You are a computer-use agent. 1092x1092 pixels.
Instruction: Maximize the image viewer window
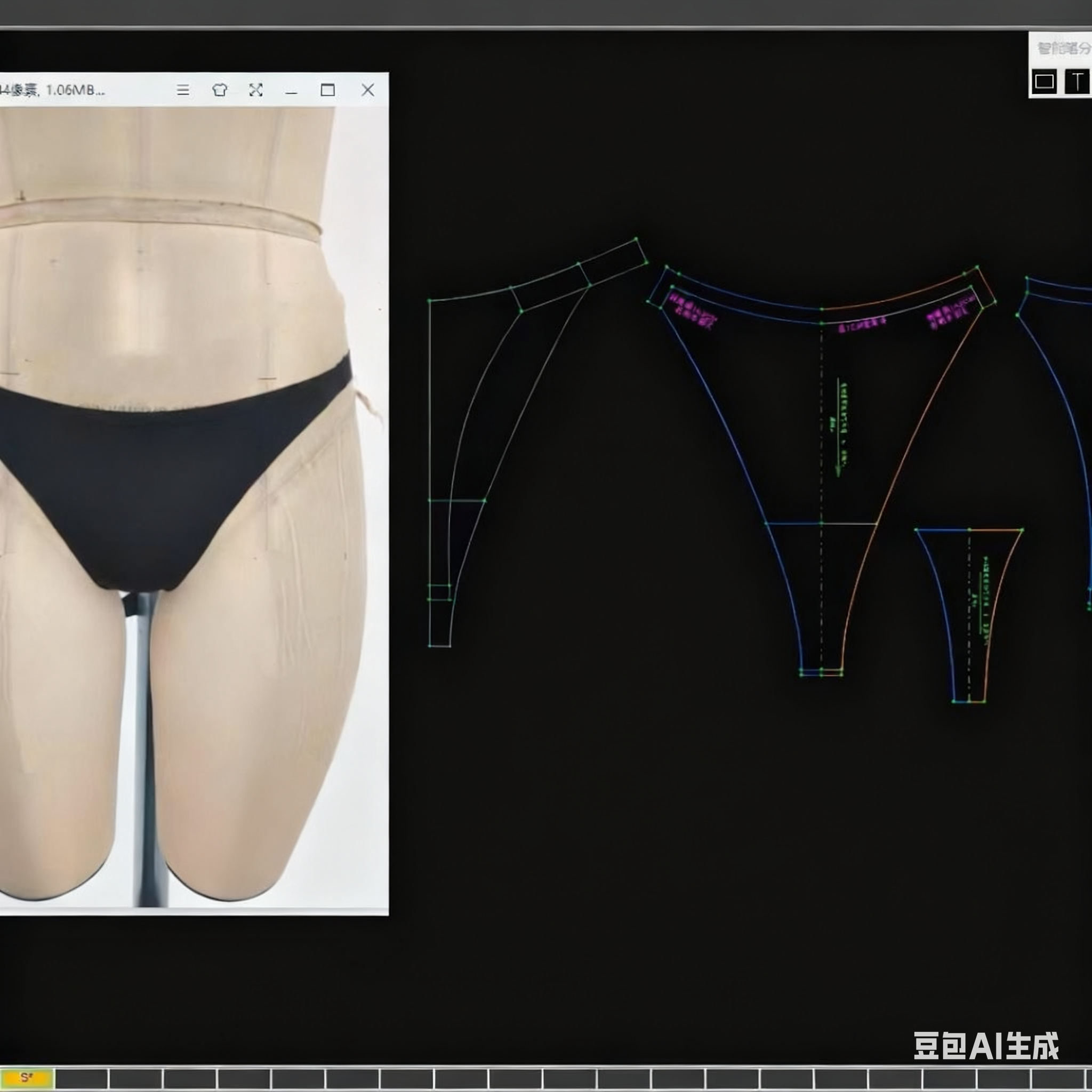[x=327, y=90]
